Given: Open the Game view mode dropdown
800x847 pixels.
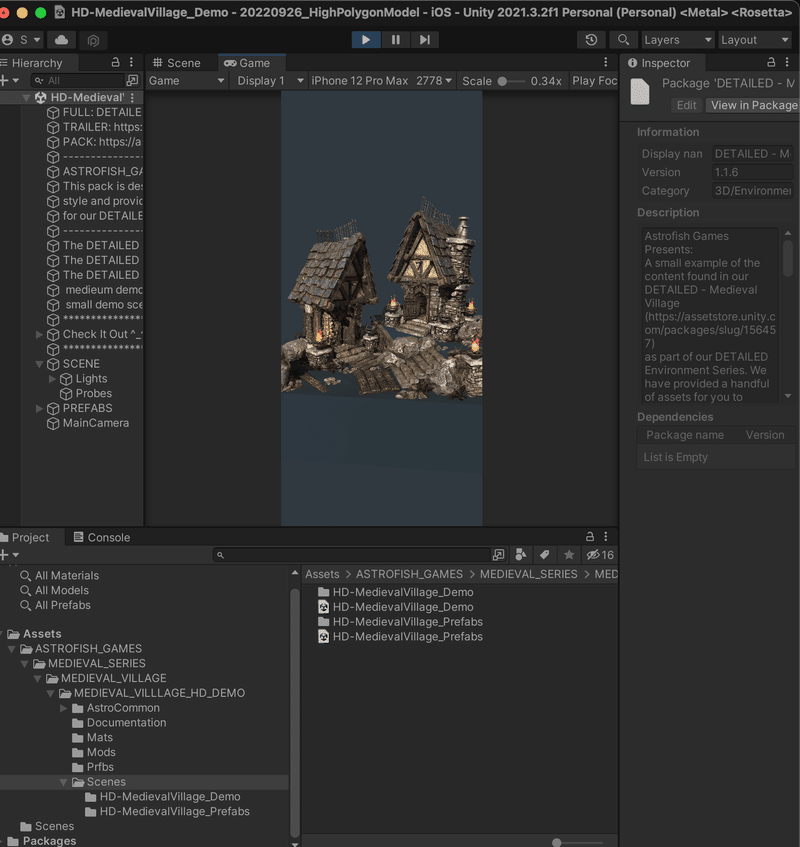Looking at the screenshot, I should (x=186, y=81).
